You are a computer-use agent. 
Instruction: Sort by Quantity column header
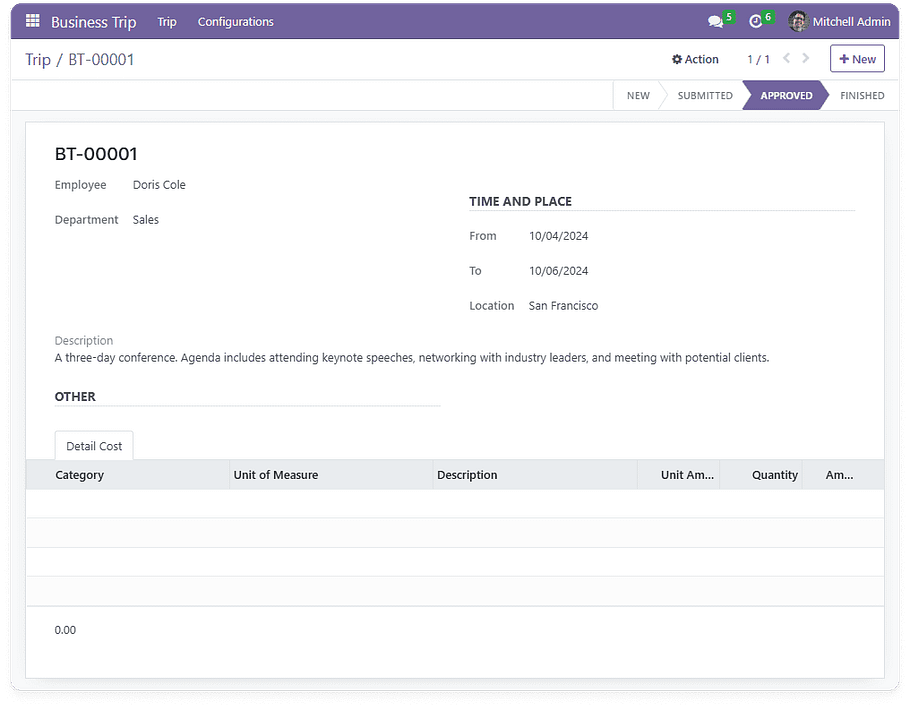(774, 475)
